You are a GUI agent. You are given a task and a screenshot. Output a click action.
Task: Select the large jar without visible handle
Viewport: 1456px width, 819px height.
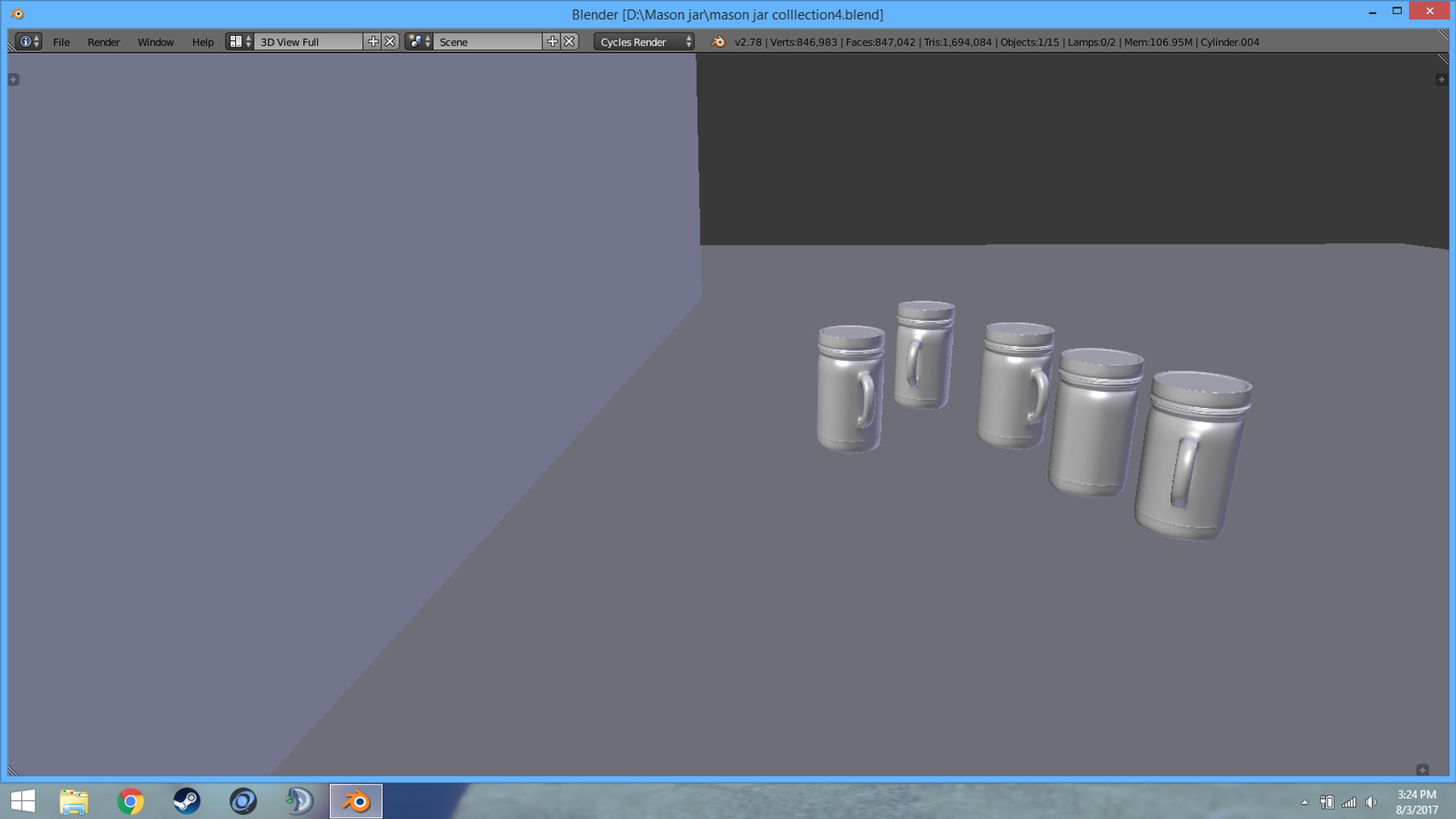tap(1096, 422)
